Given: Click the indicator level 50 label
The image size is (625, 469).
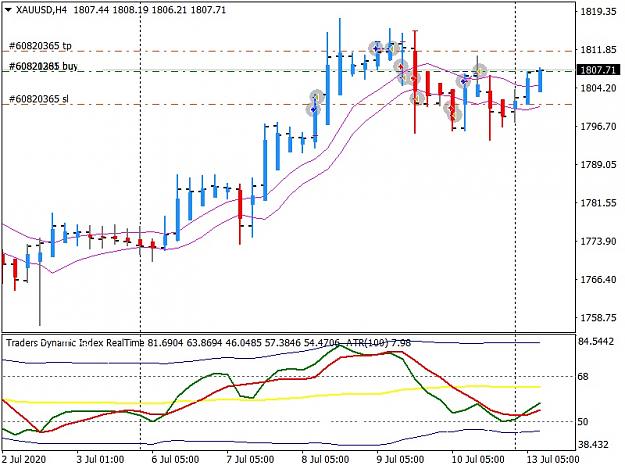Looking at the screenshot, I should (583, 422).
